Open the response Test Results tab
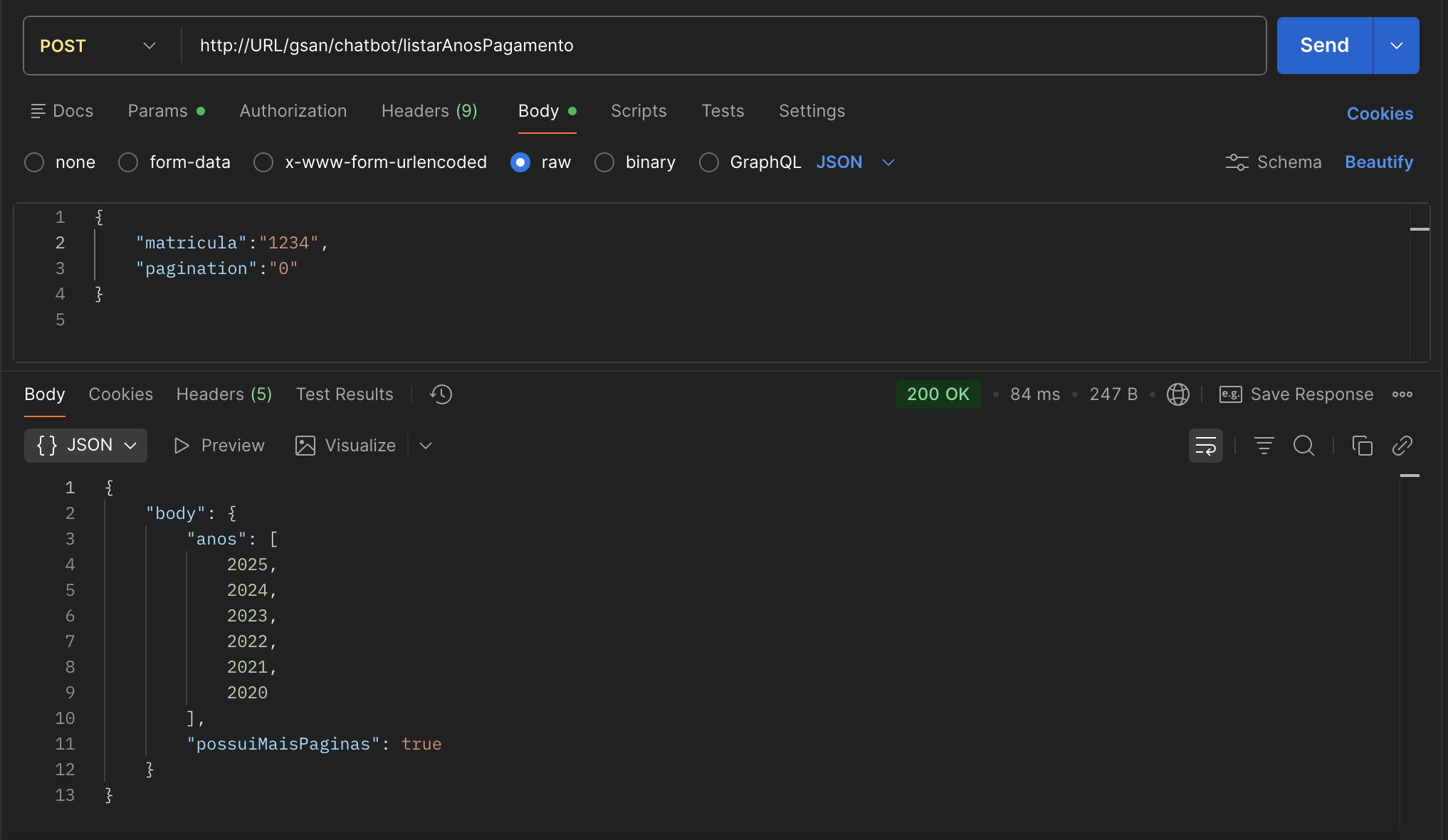Image resolution: width=1448 pixels, height=840 pixels. 345,394
